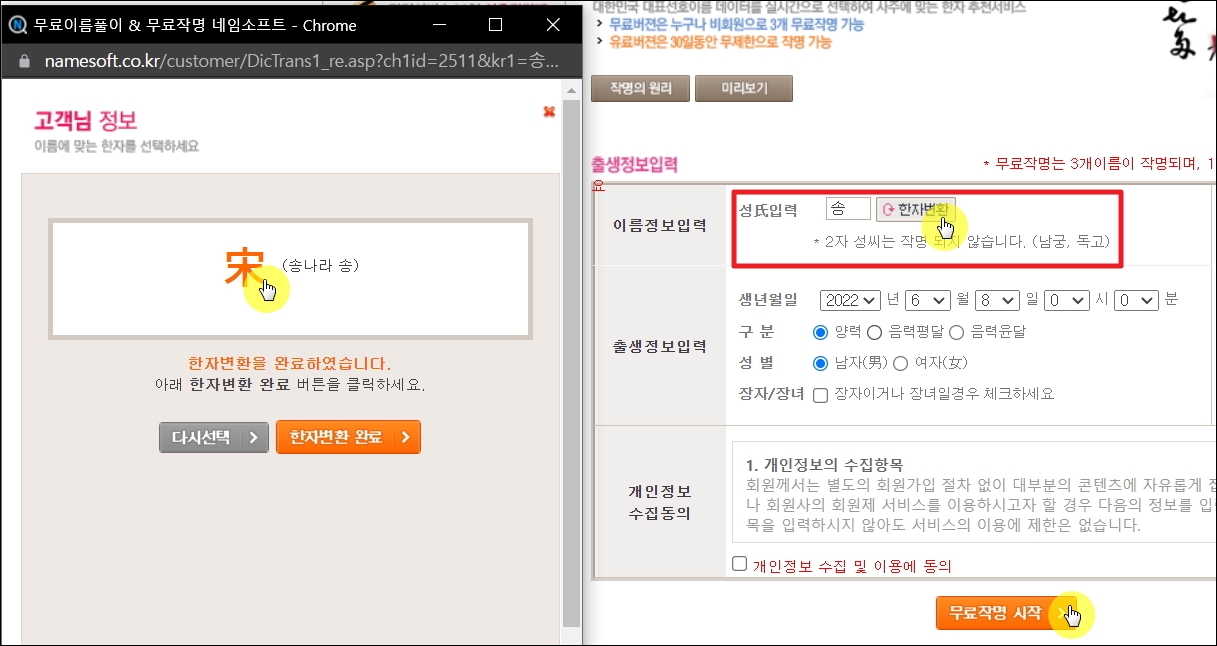1217x646 pixels.
Task: Click the 무료작명 시작 orange button
Action: tap(1009, 613)
